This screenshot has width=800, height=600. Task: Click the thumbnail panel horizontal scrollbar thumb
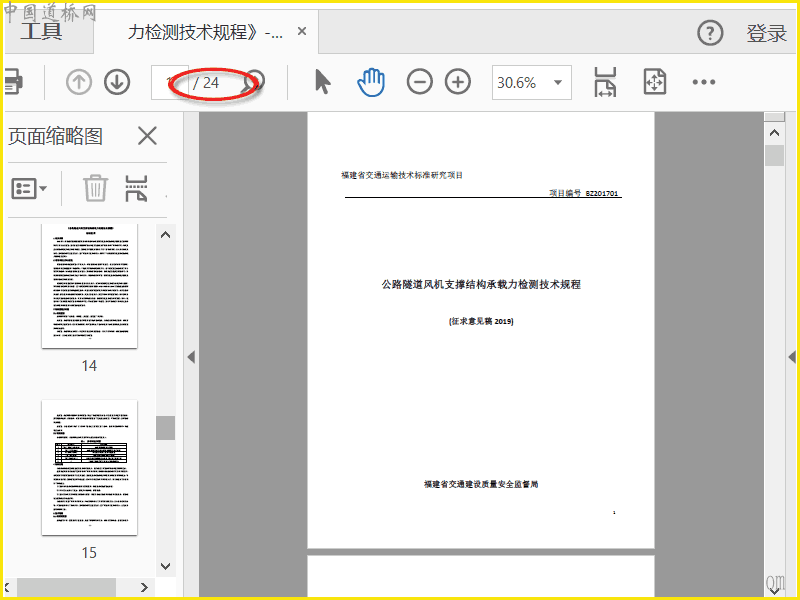(67, 587)
